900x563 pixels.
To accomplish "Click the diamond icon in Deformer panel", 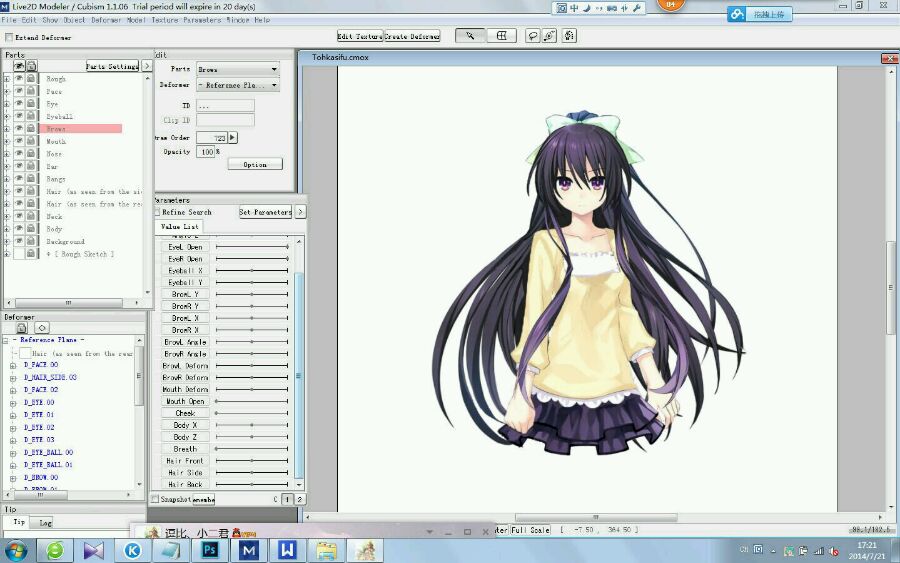I will 41,328.
